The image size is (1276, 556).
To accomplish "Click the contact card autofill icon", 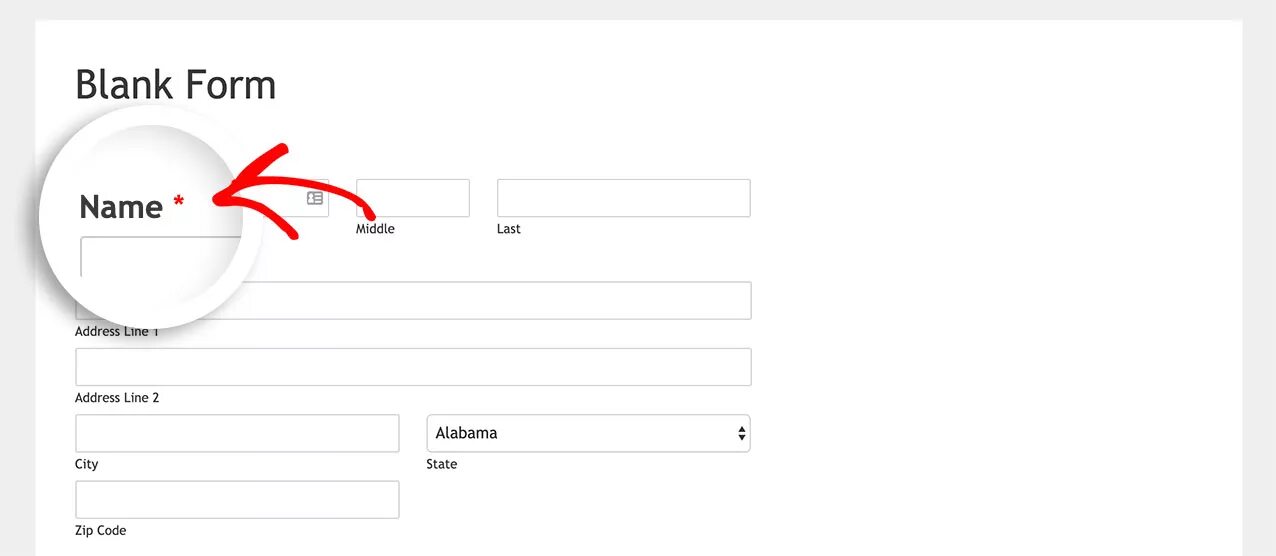I will click(x=315, y=198).
